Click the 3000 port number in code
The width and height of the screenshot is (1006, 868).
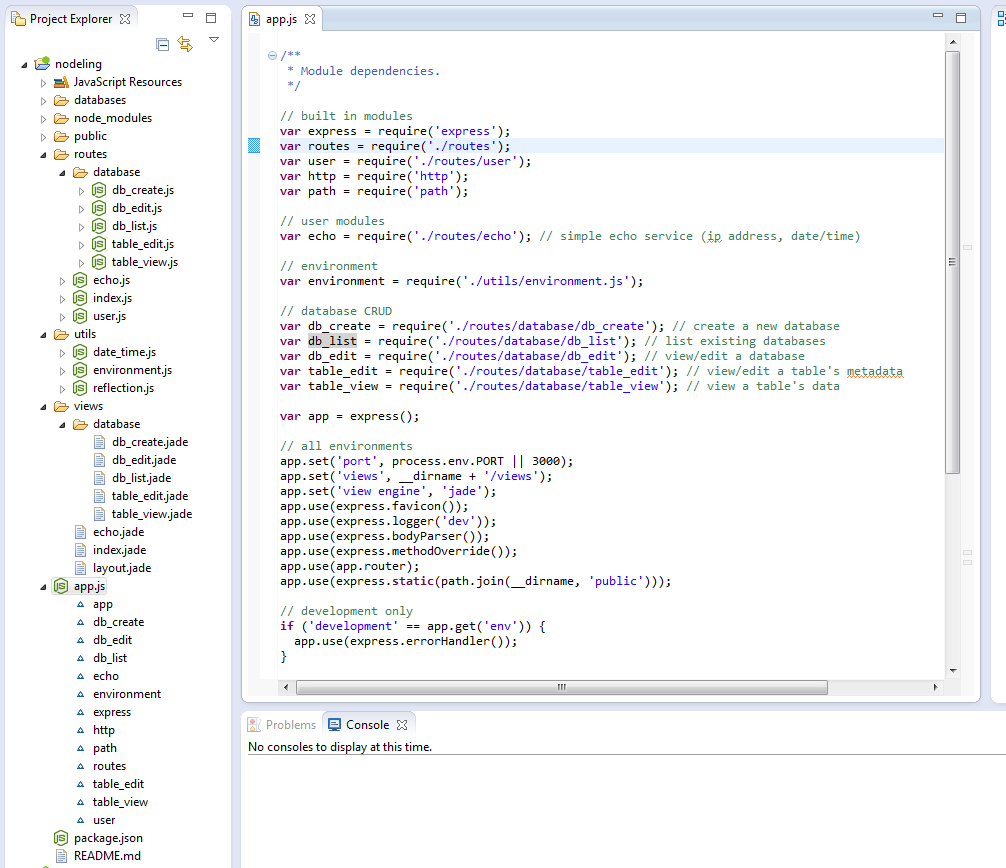pos(545,461)
